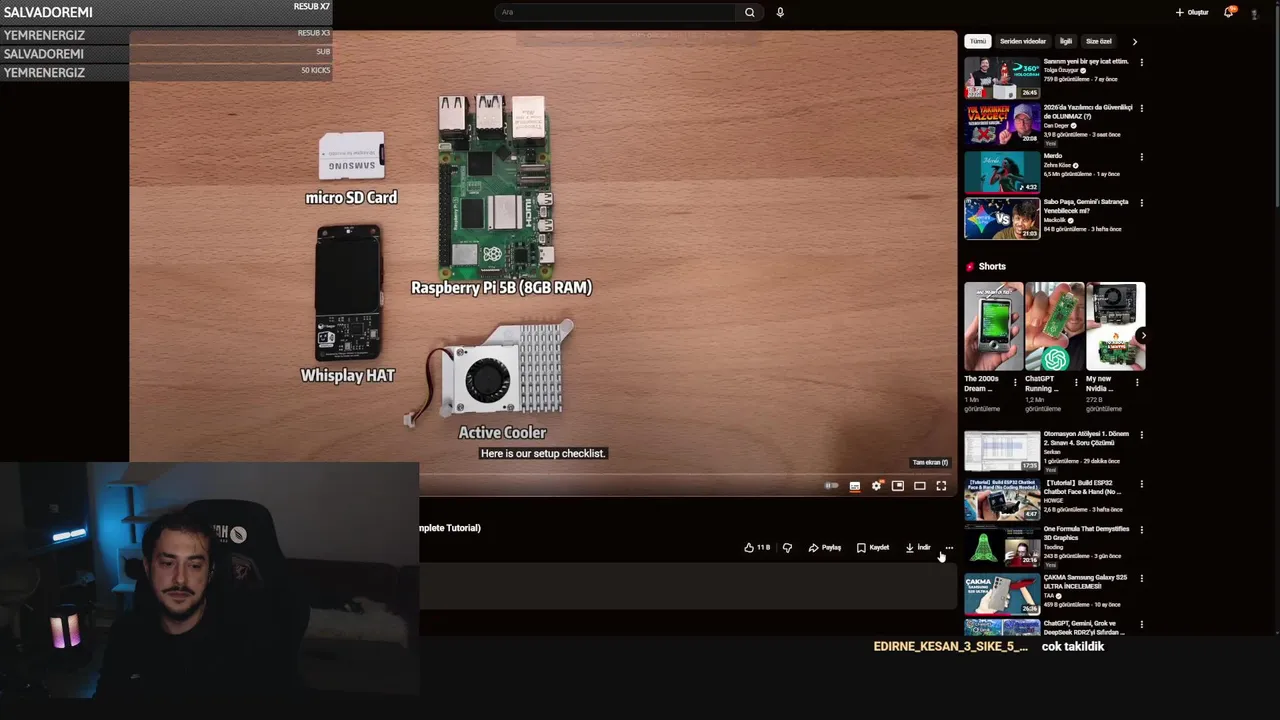Dislike the video

[x=787, y=548]
